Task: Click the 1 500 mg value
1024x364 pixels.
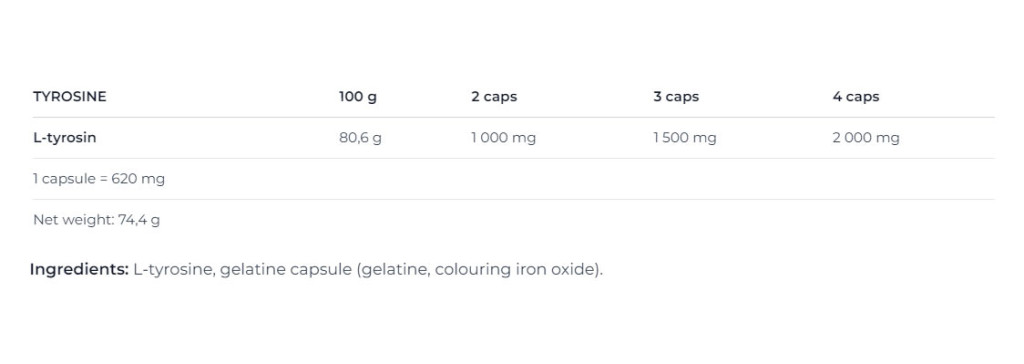Action: [684, 138]
